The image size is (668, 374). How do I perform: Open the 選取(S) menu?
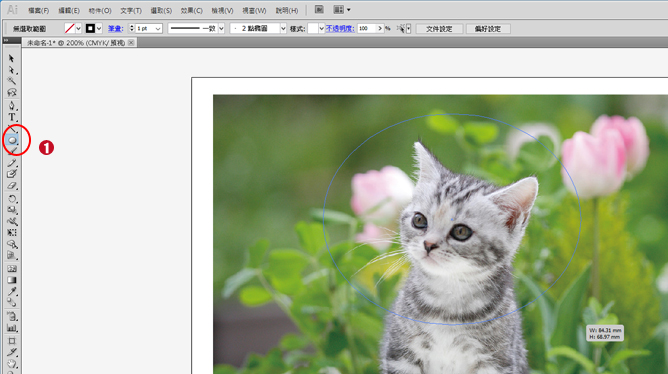pos(161,10)
